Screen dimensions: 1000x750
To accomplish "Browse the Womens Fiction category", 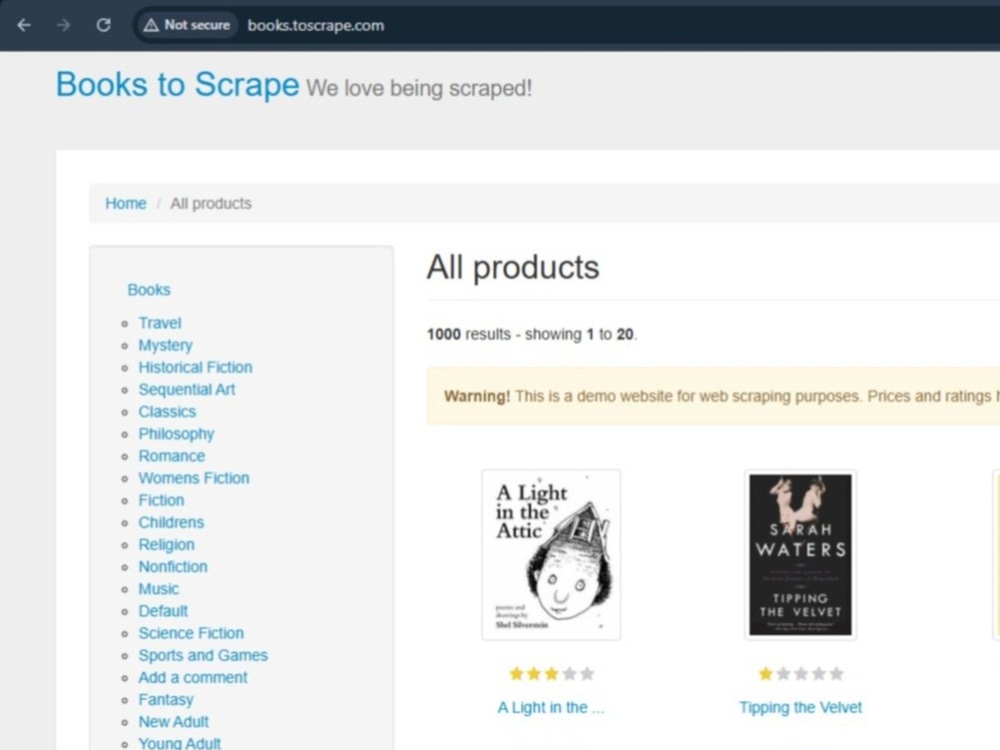I will coord(194,478).
